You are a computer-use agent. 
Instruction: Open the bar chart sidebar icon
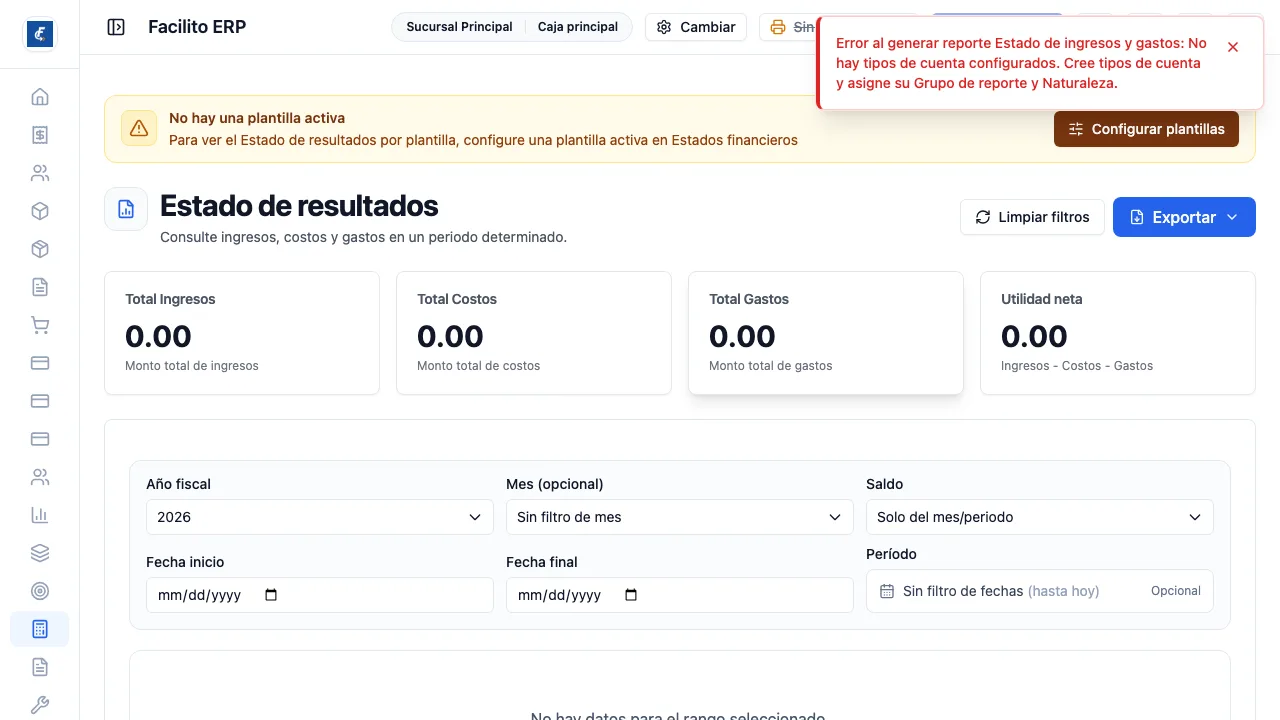[40, 515]
